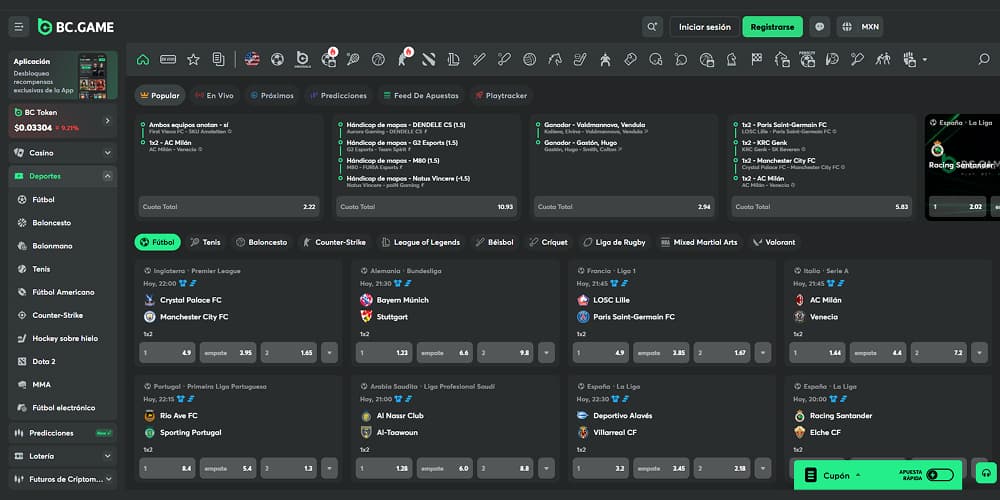Select the USA flag sports icon
Screen dimensions: 1000x500
click(252, 59)
